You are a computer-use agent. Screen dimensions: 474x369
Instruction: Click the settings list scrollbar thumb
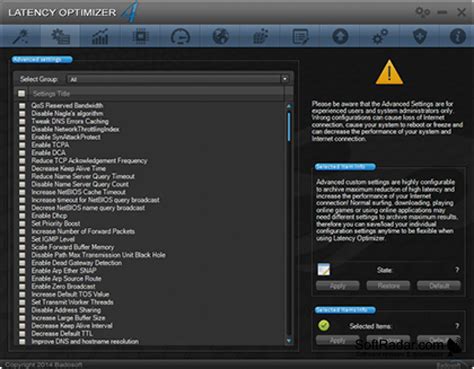click(289, 127)
